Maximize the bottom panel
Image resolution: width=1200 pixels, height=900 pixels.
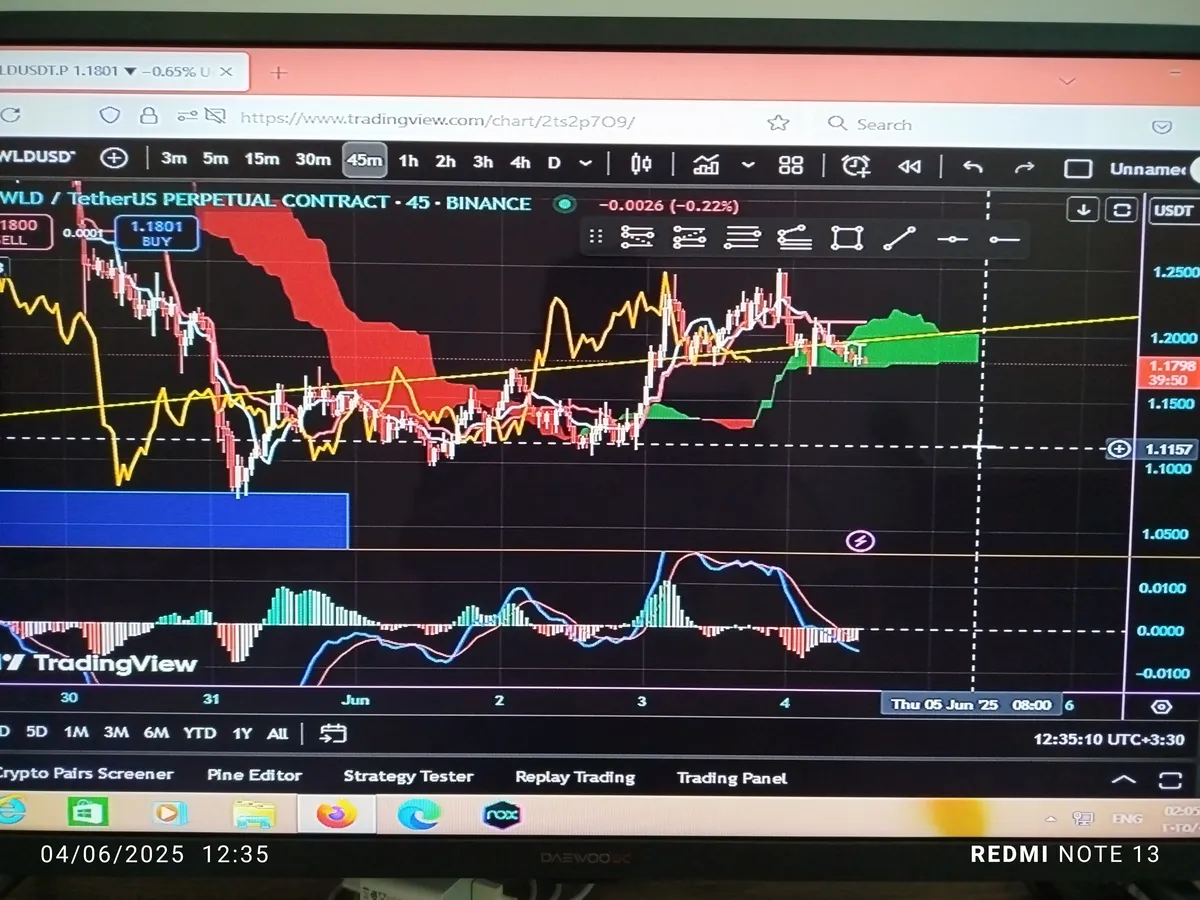point(1170,780)
